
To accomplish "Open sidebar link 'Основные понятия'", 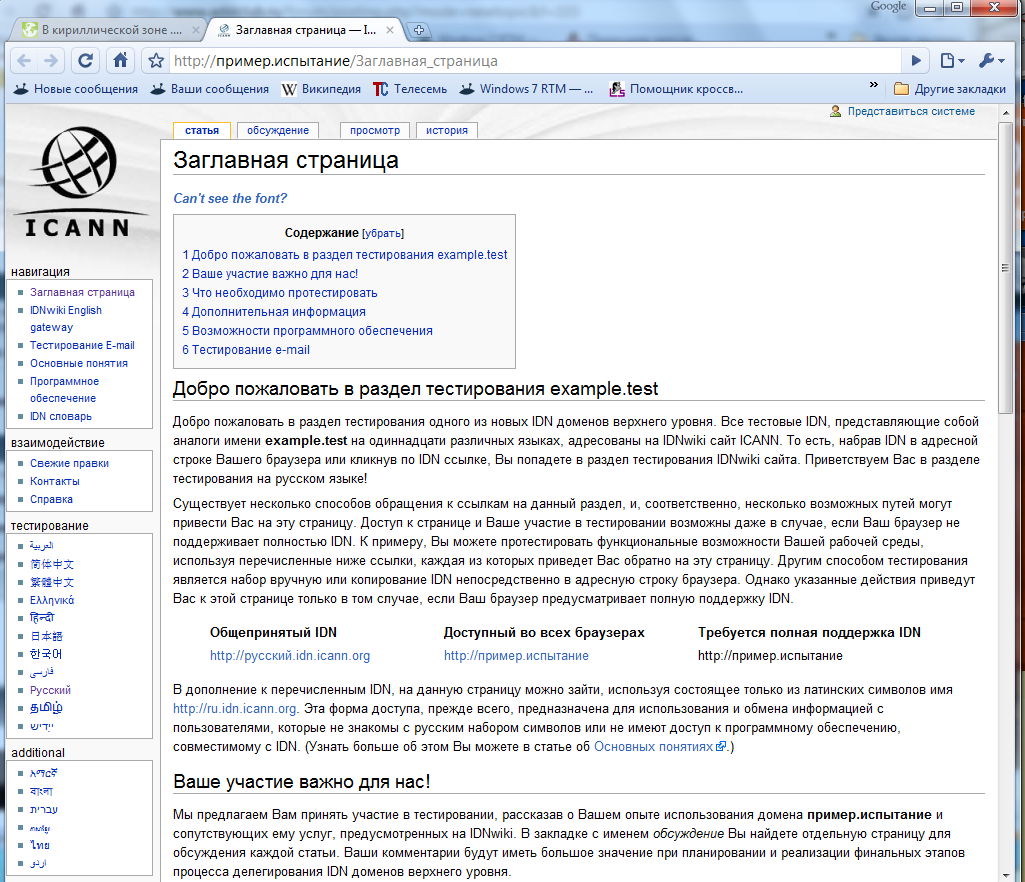I will [79, 363].
